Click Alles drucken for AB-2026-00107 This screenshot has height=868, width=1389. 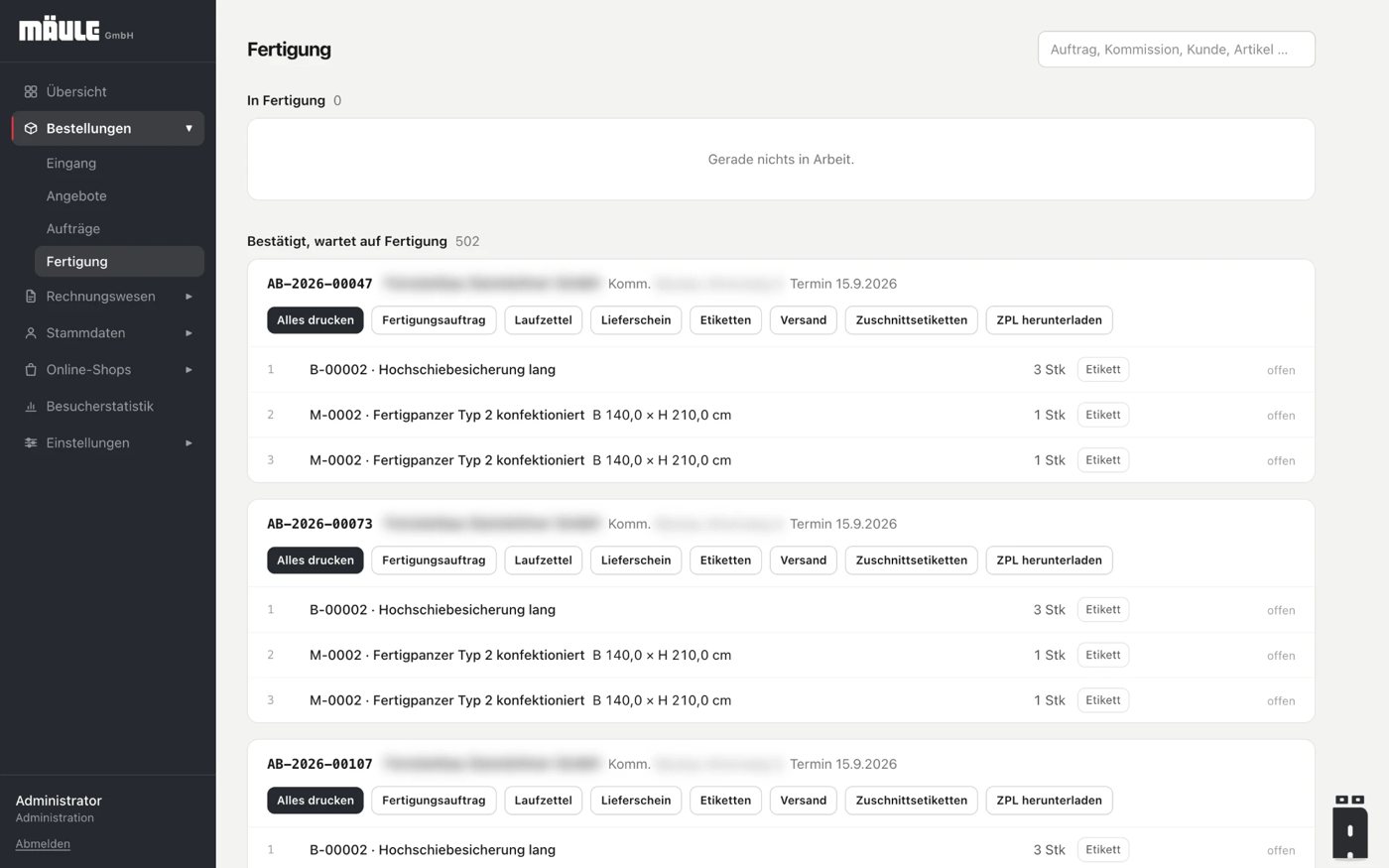[316, 801]
